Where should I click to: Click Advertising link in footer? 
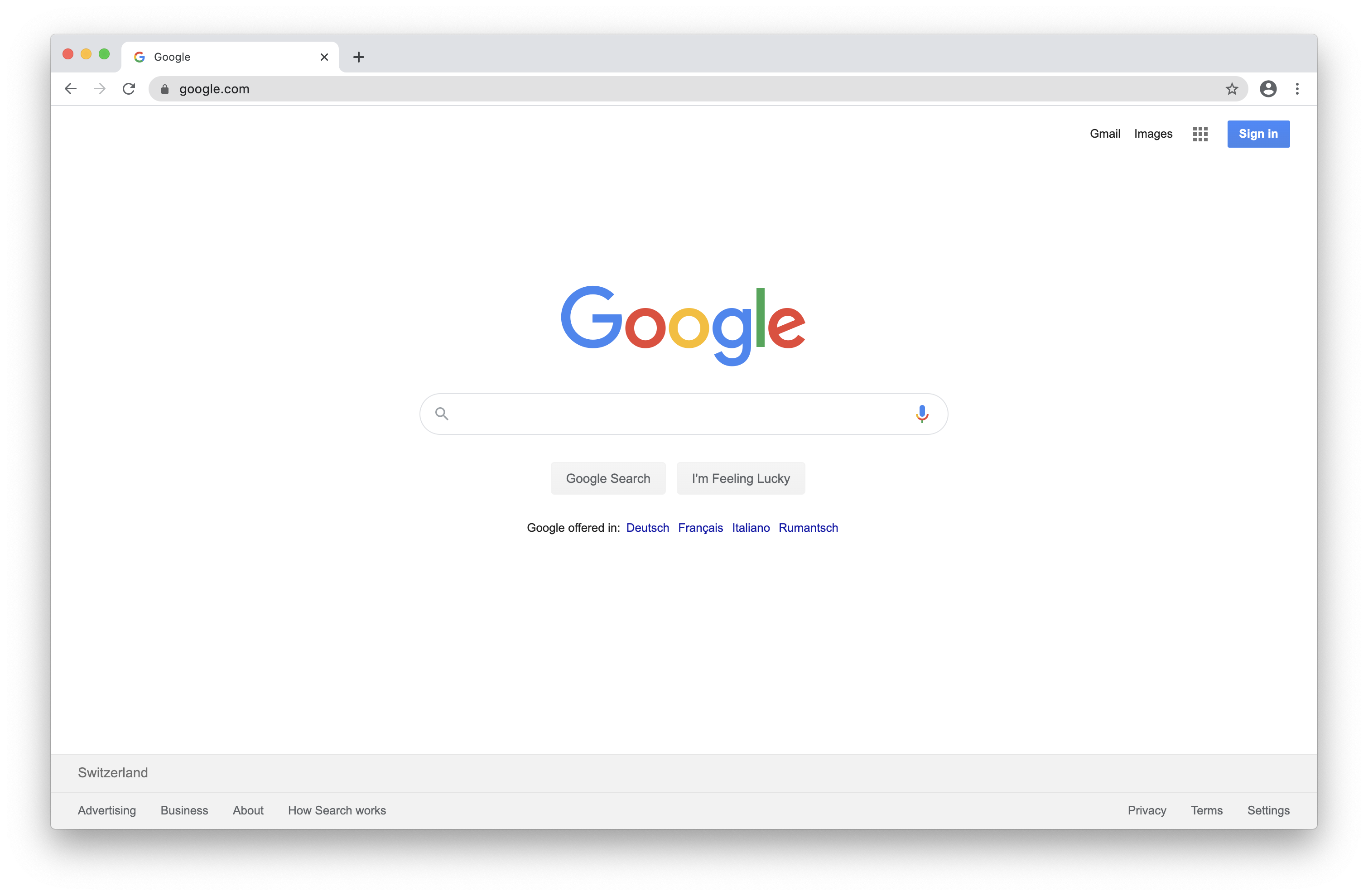coord(106,810)
